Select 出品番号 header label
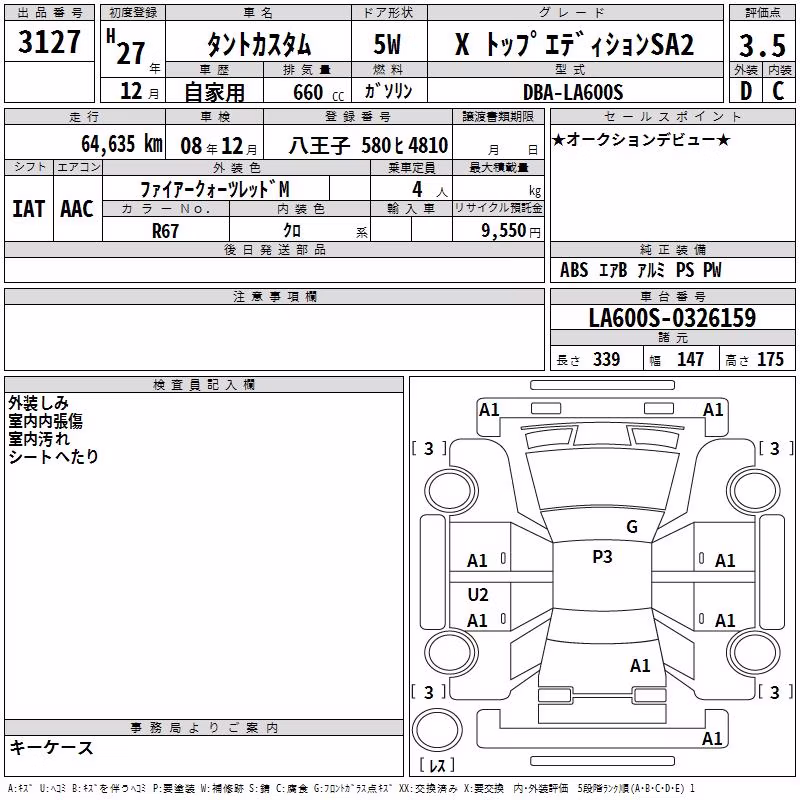The image size is (800, 800). pyautogui.click(x=49, y=13)
